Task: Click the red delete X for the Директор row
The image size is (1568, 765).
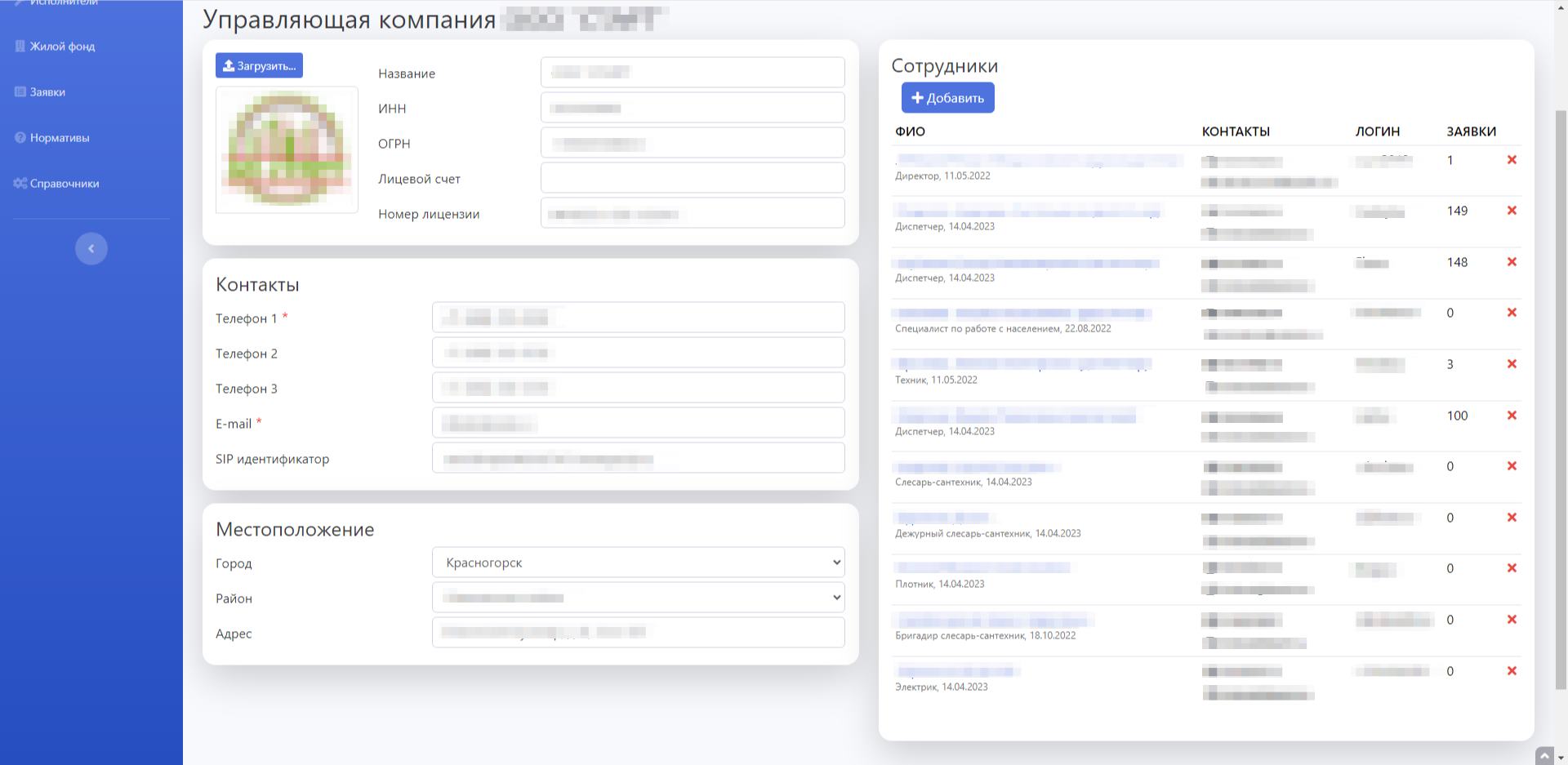Action: point(1512,160)
